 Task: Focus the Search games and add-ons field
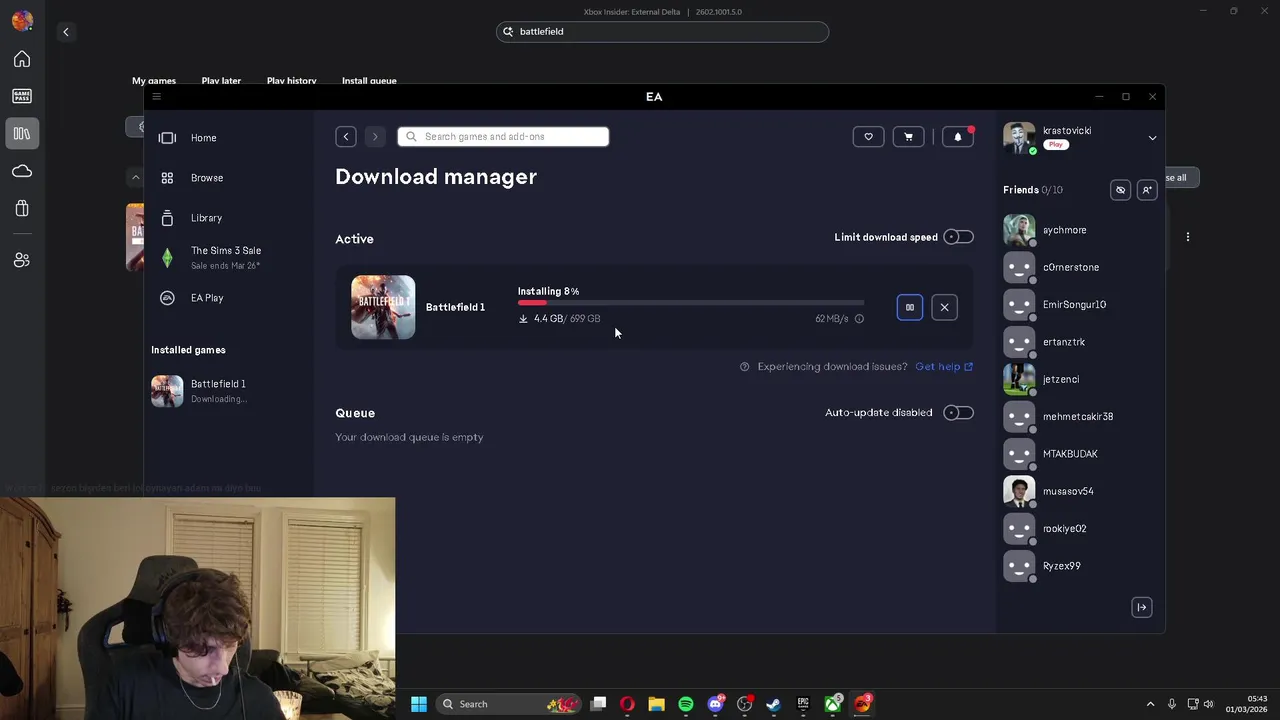coord(503,137)
